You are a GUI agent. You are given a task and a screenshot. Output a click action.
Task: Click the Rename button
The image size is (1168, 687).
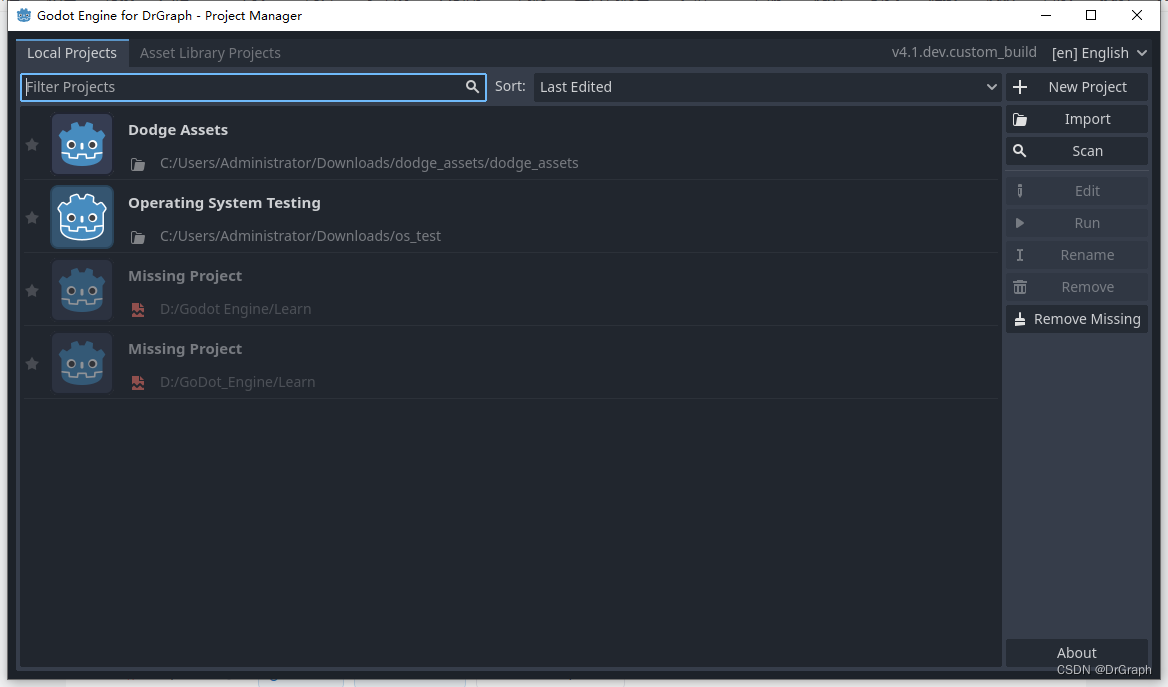pos(1076,255)
